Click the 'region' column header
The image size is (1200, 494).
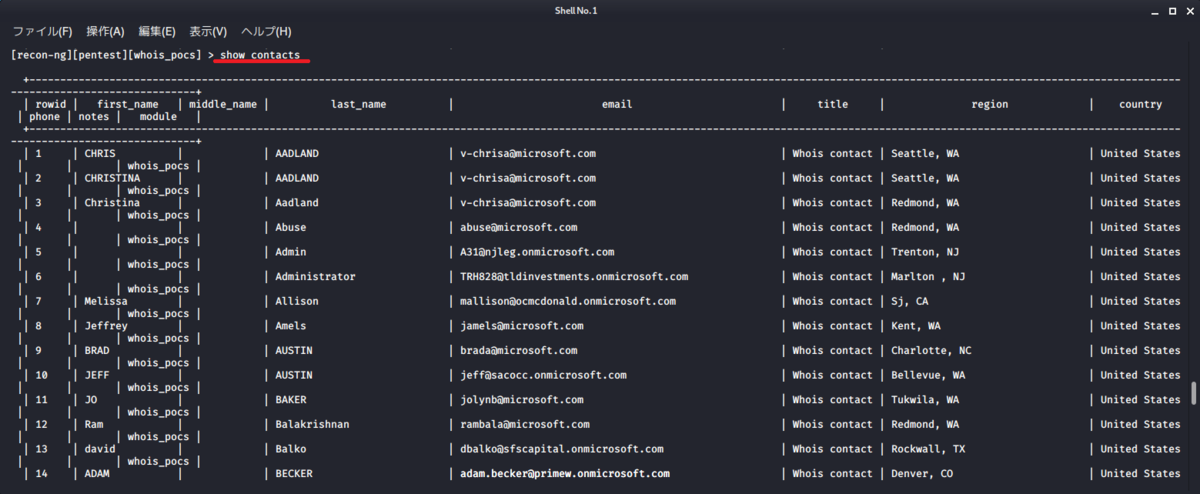[989, 104]
